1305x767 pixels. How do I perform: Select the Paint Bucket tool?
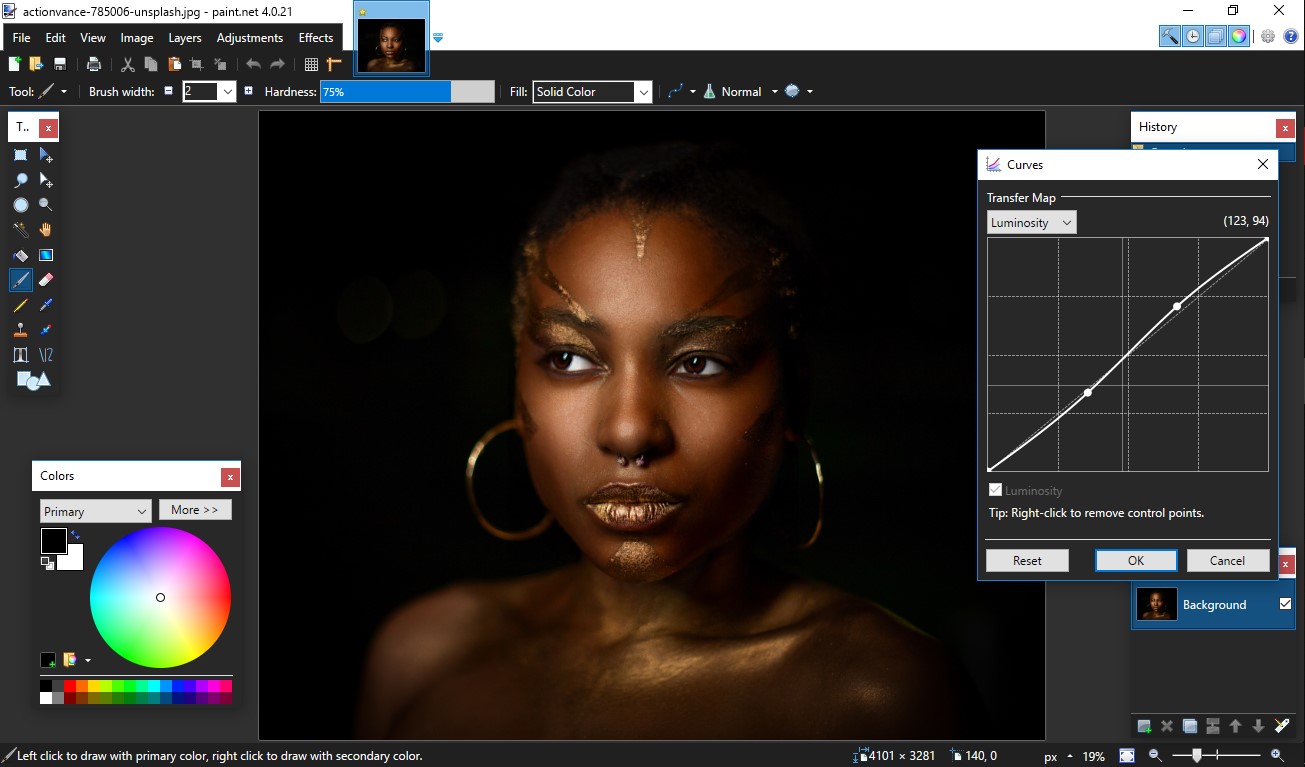tap(20, 255)
